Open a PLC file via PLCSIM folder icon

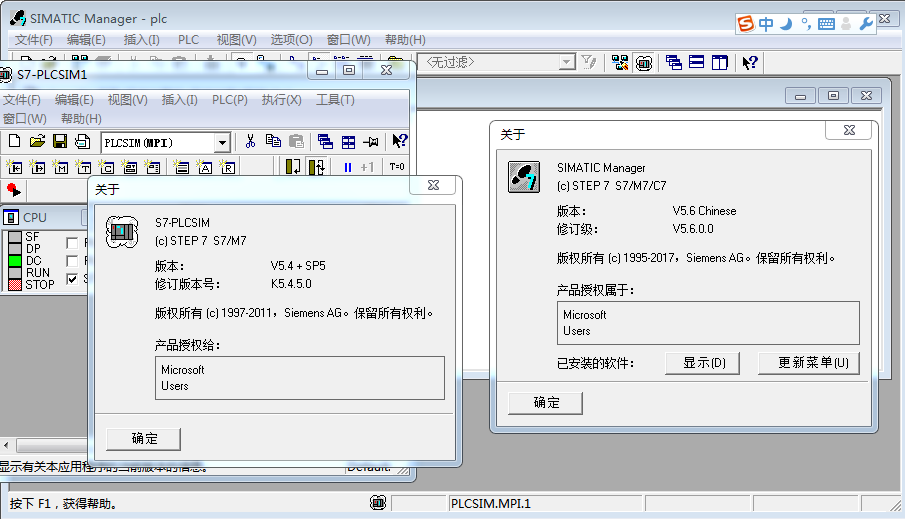tap(37, 142)
